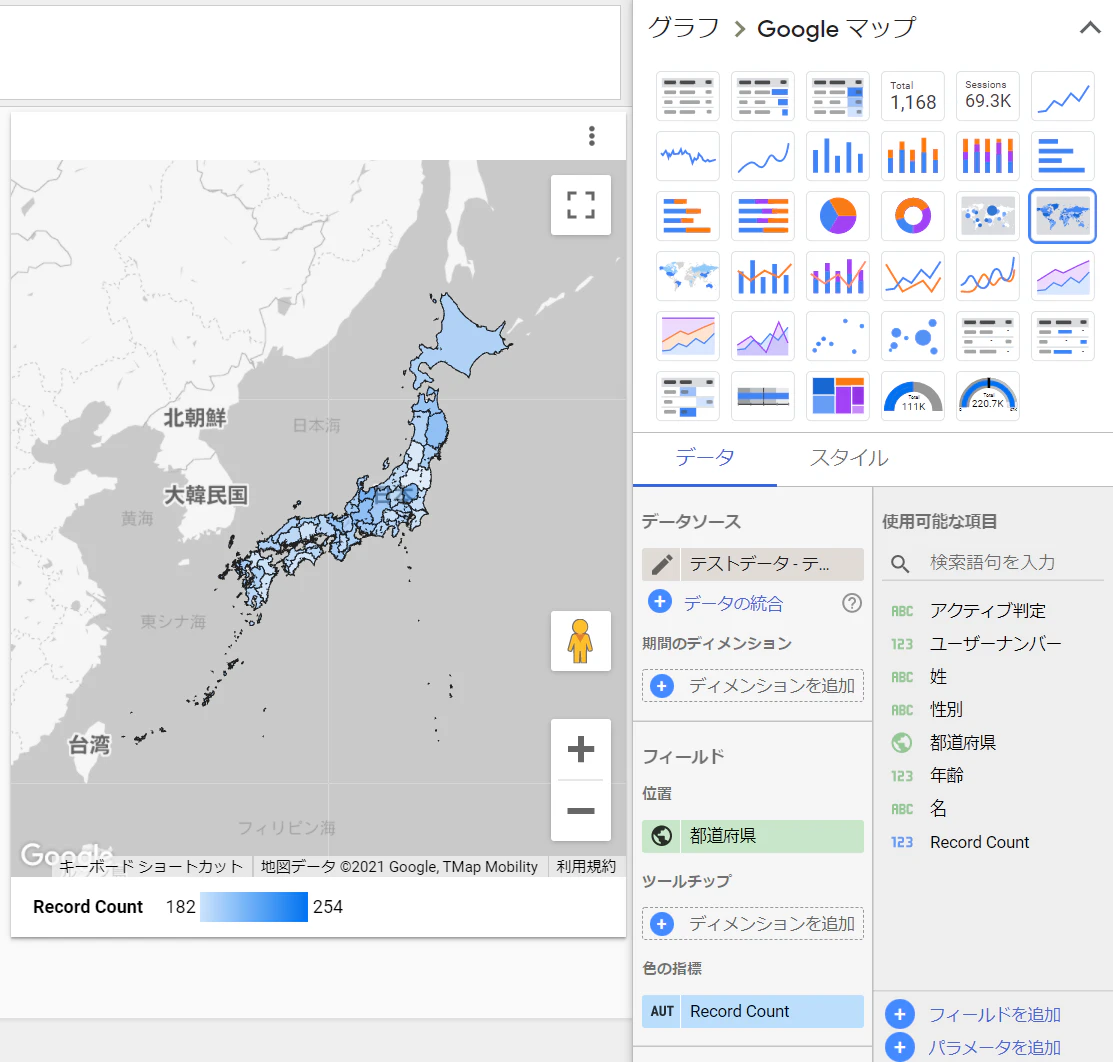This screenshot has width=1113, height=1062.
Task: Select the table with bars chart icon
Action: point(763,96)
